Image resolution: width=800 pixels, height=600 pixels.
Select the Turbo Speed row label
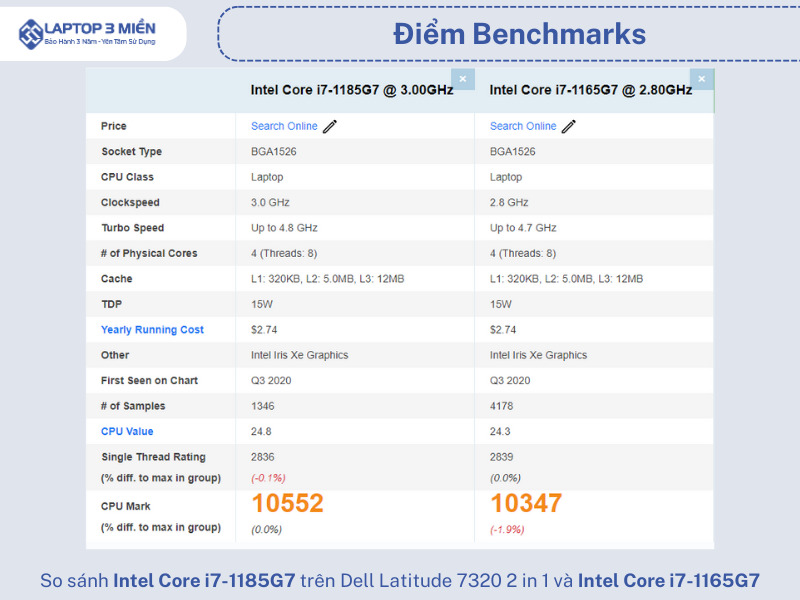tap(132, 228)
